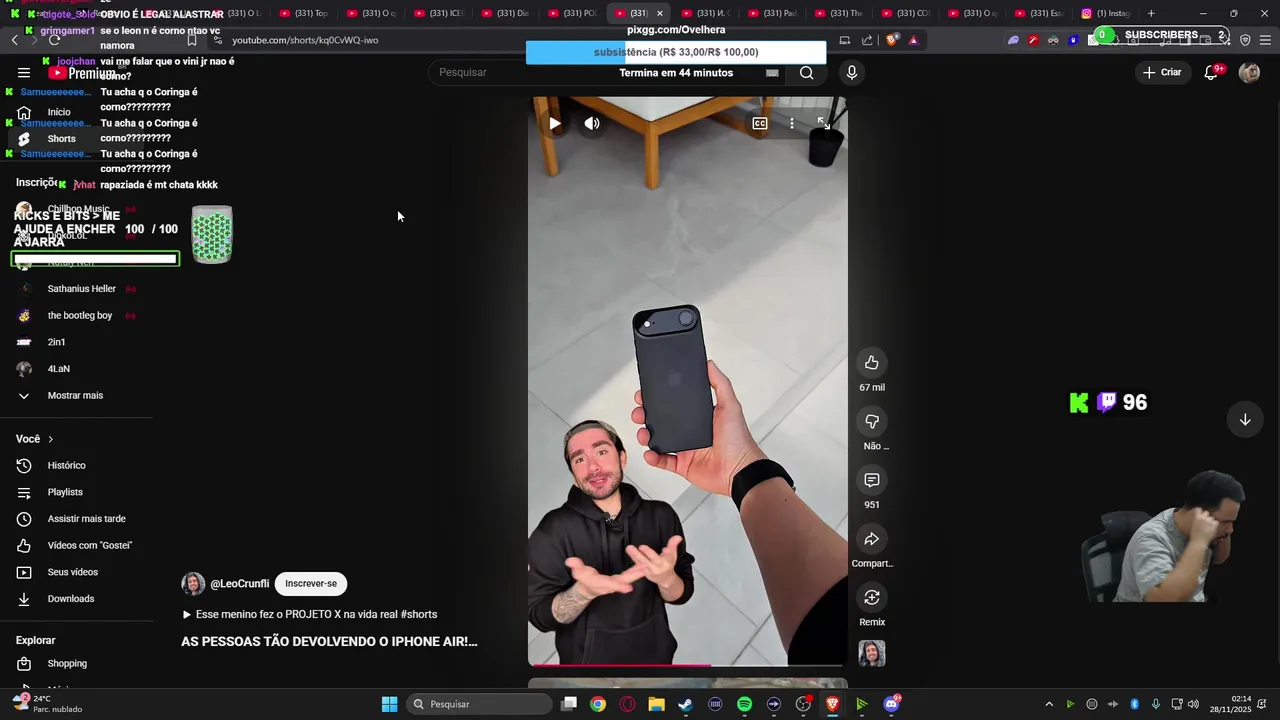Reload the page with browser refresh

pyautogui.click(x=54, y=40)
